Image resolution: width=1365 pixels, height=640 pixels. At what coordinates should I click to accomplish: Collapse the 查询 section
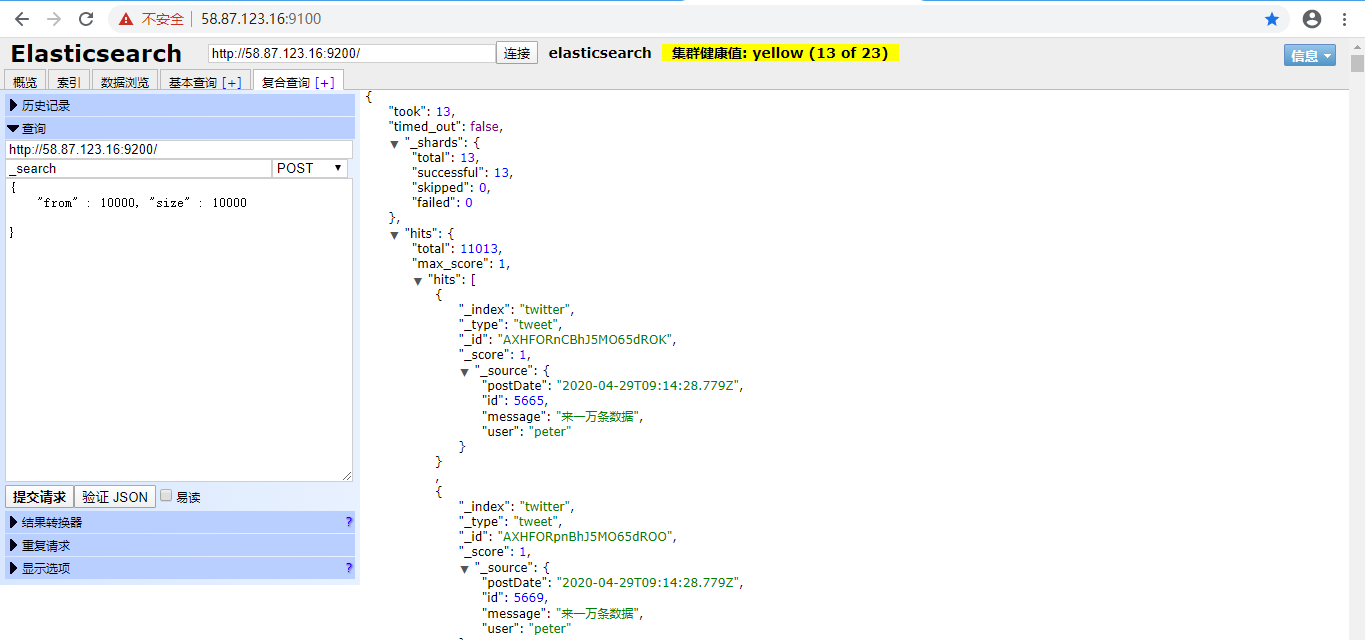click(180, 128)
